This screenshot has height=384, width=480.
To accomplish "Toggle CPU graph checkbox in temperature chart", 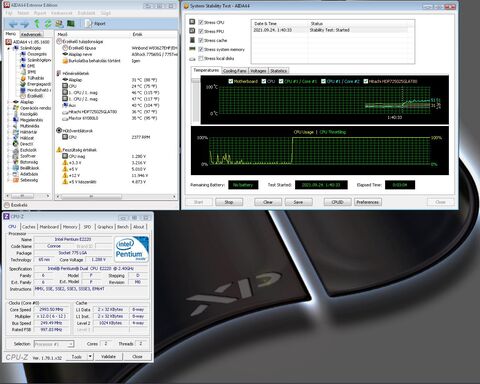I will point(264,81).
